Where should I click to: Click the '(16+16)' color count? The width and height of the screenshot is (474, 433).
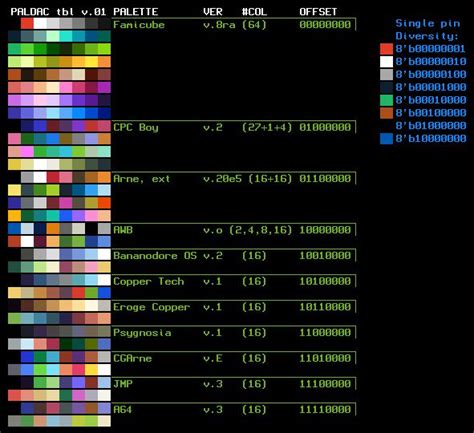270,179
